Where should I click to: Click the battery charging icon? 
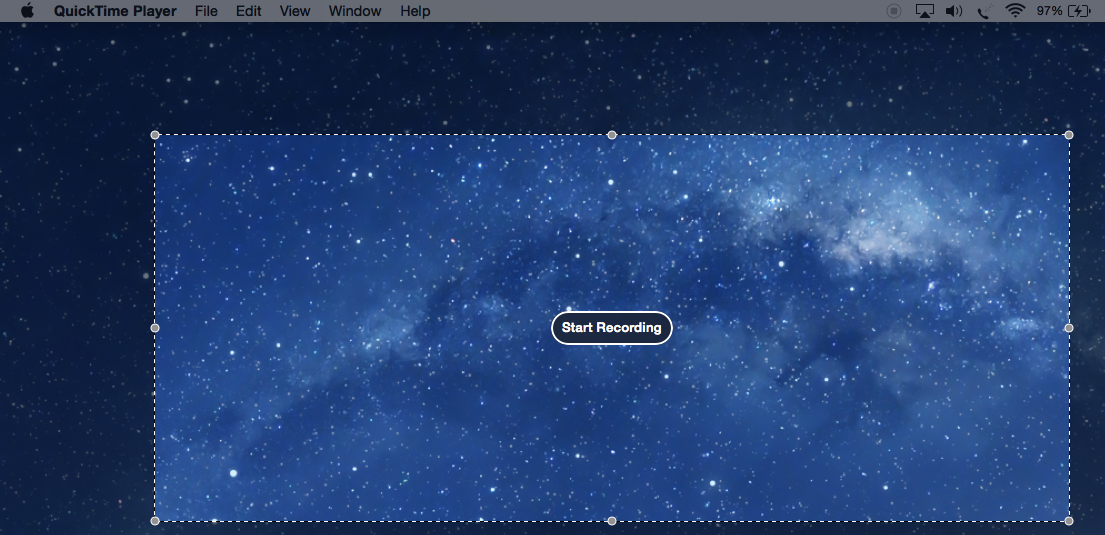[x=1079, y=11]
